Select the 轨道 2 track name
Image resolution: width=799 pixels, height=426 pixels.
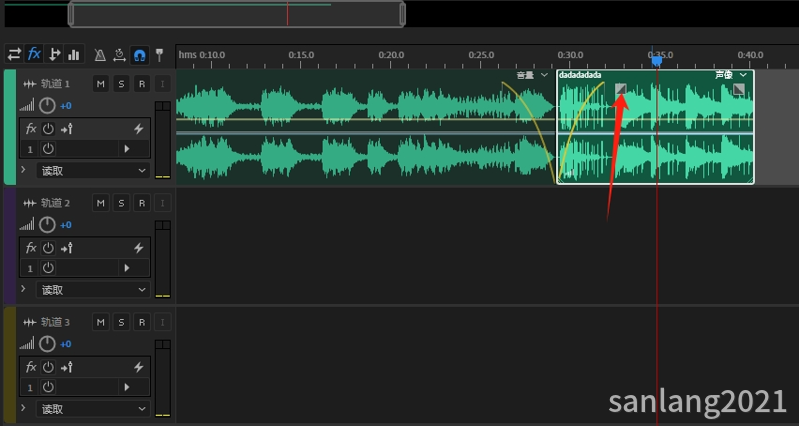[55, 203]
